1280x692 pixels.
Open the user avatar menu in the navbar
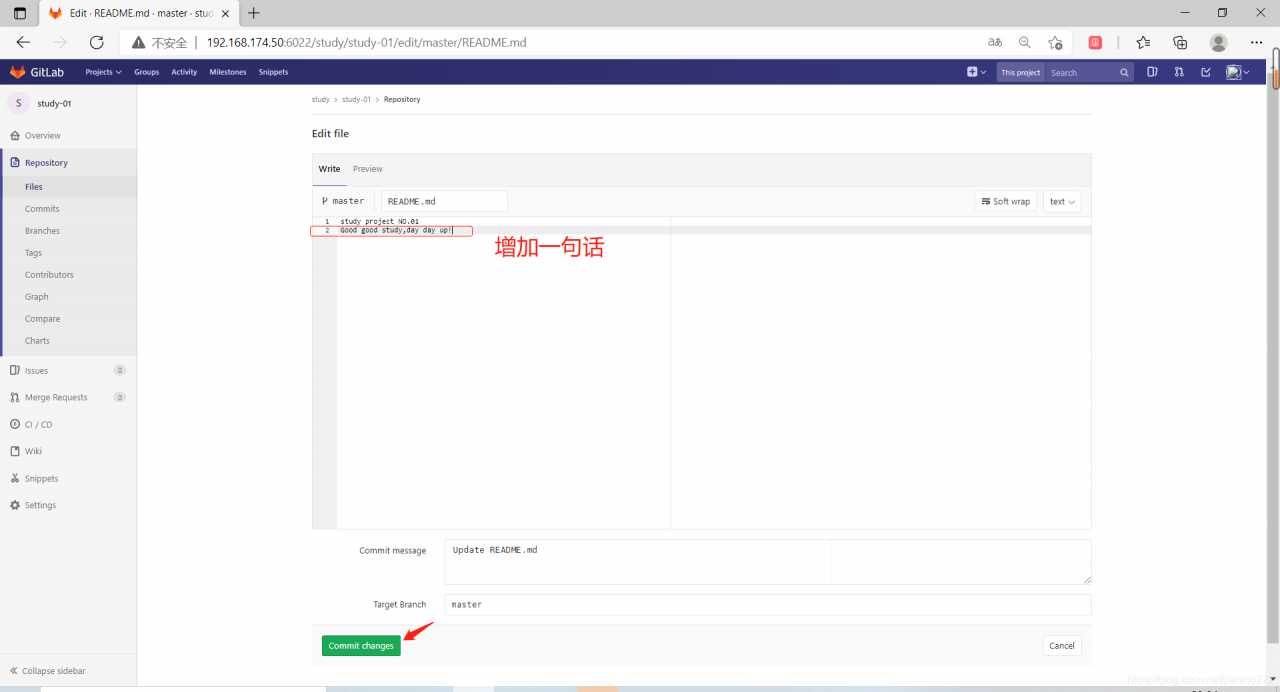(x=1237, y=72)
